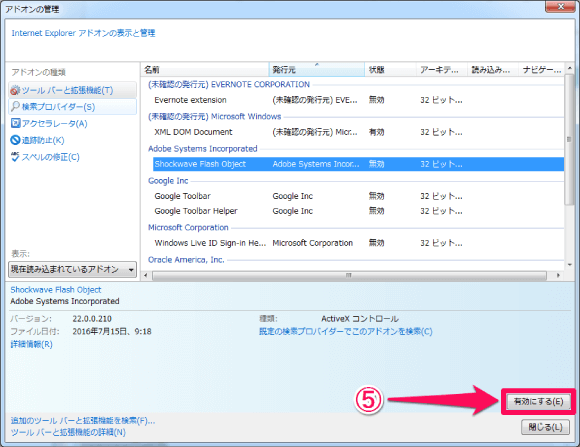Open ツール バーと拡張機能の詳細(N) link

click(68, 432)
